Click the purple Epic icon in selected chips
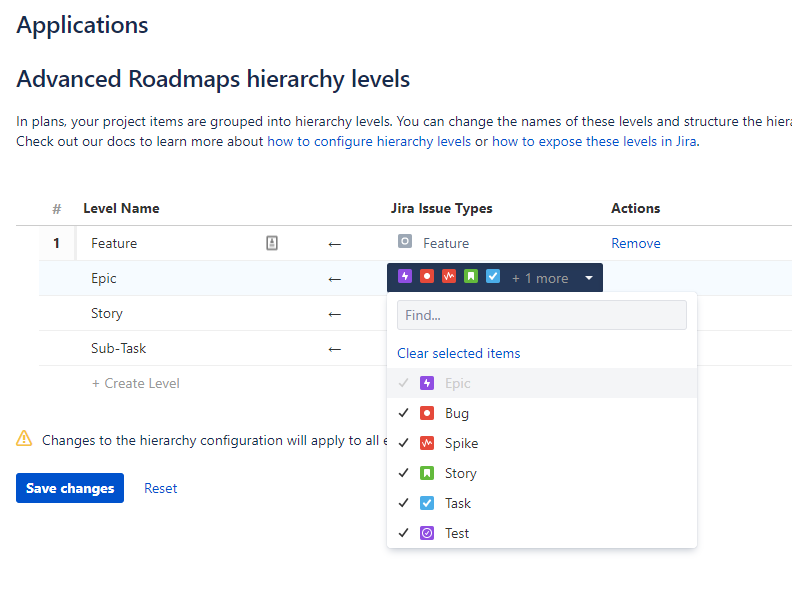 pyautogui.click(x=405, y=276)
